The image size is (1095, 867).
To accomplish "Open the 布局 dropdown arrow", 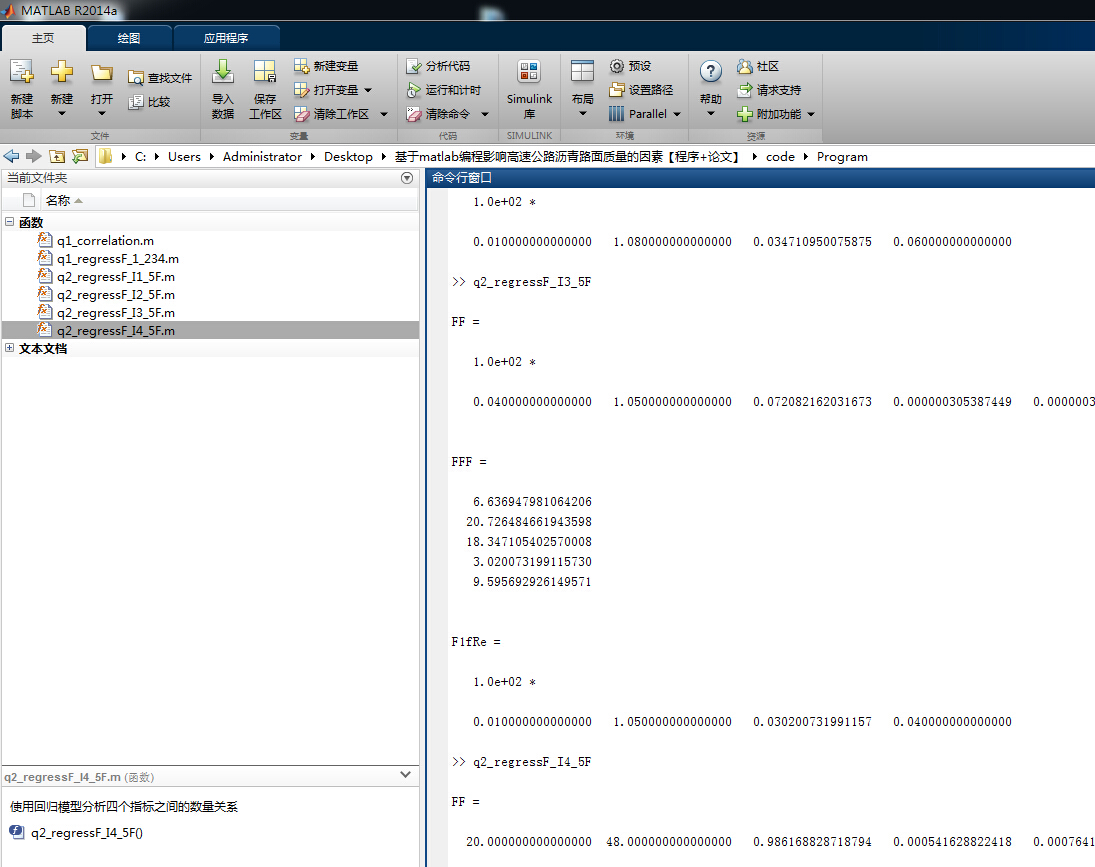I will tap(582, 114).
